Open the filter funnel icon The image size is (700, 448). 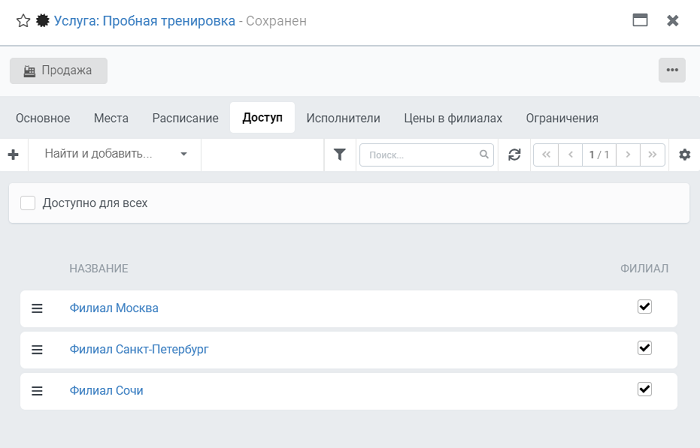[340, 155]
